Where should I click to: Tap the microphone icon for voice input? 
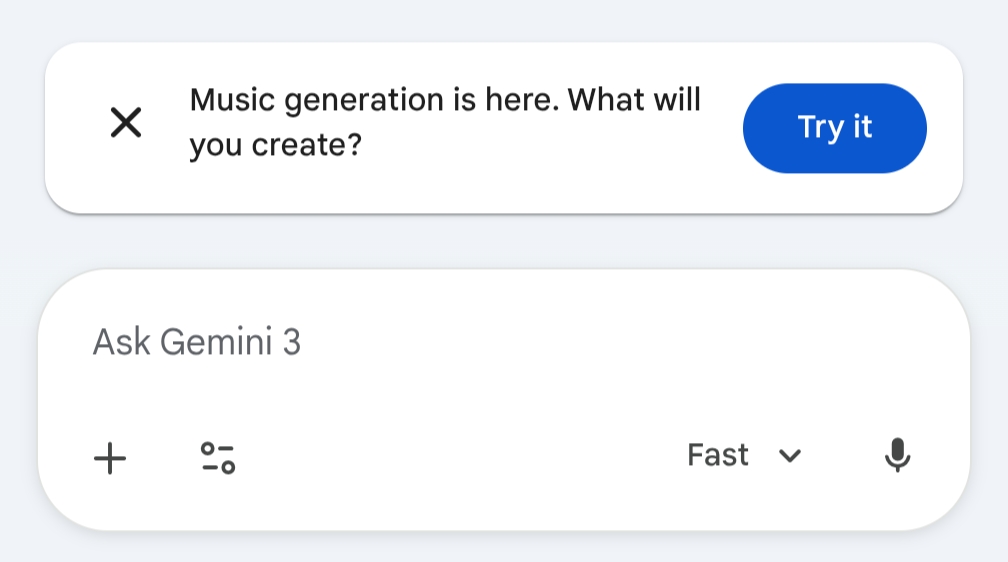(897, 456)
